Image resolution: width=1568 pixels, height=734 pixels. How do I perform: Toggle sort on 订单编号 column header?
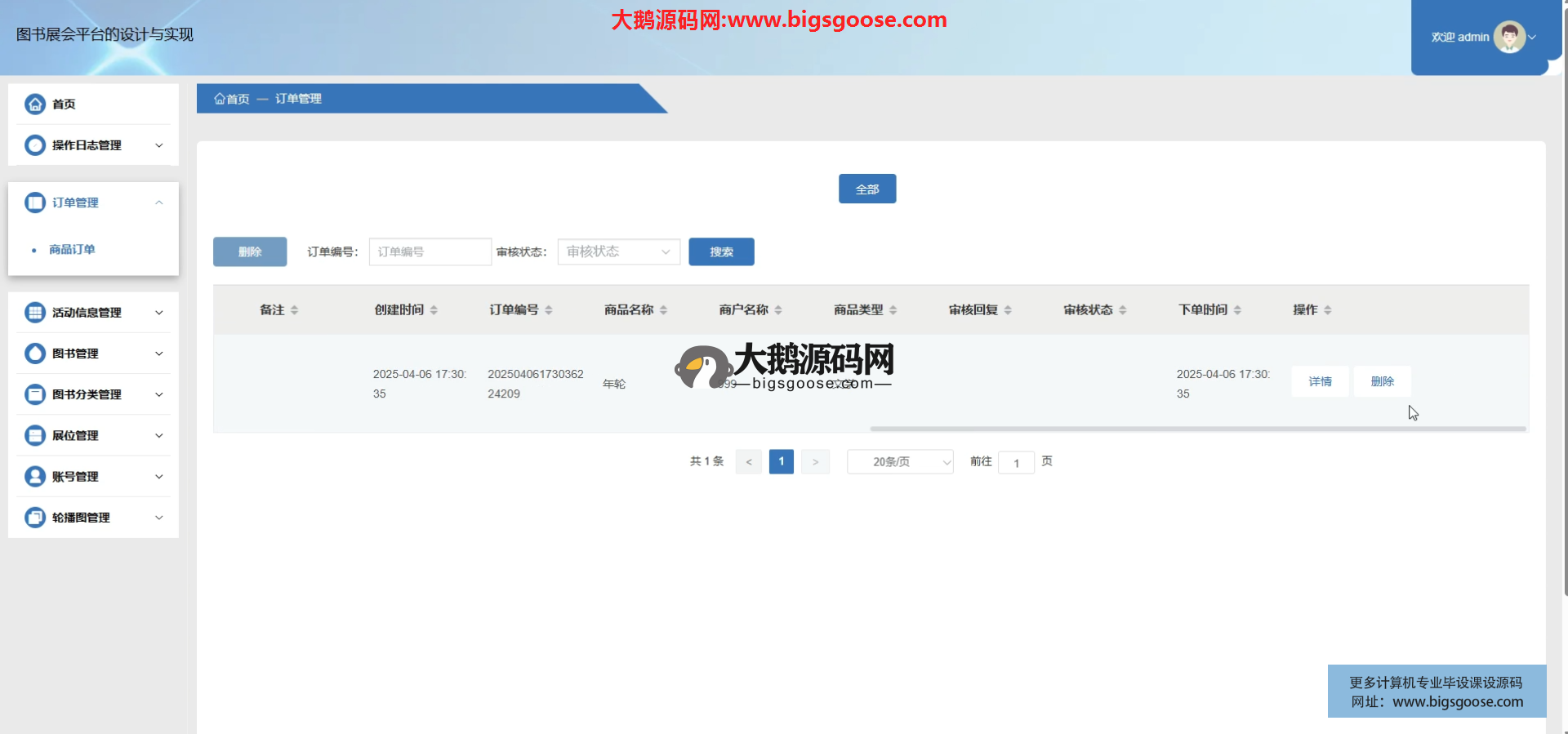[549, 310]
